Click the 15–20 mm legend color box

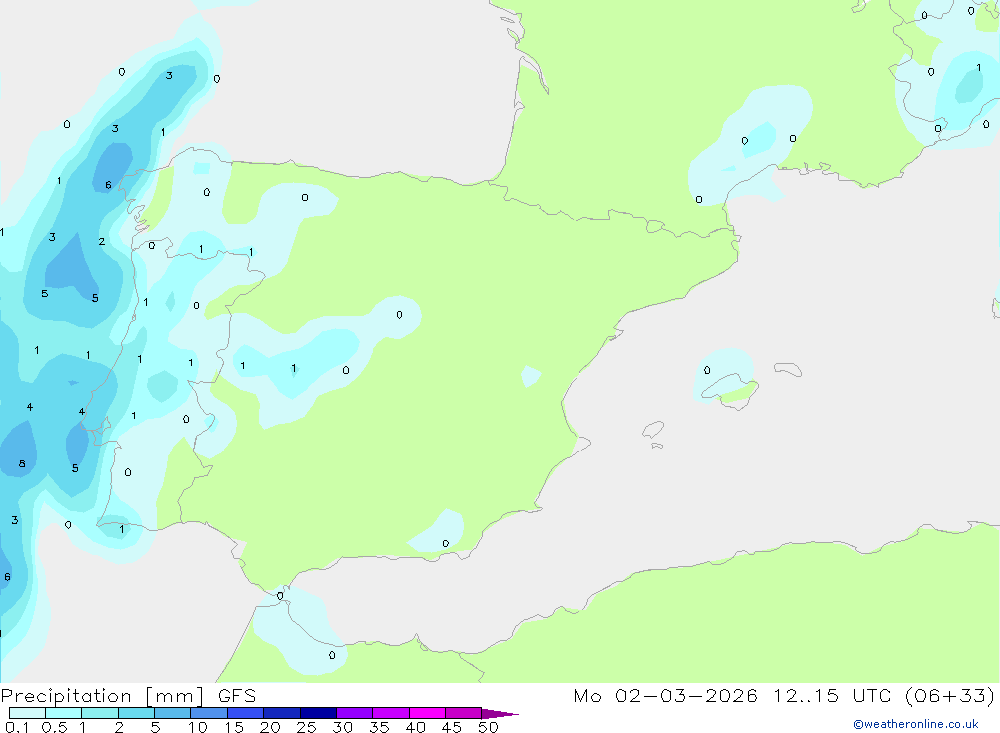246,713
